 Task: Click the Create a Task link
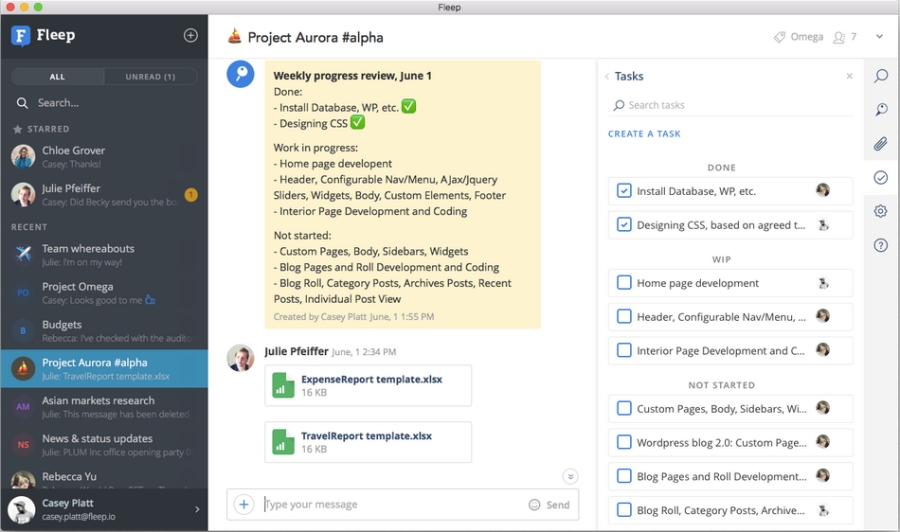644,134
